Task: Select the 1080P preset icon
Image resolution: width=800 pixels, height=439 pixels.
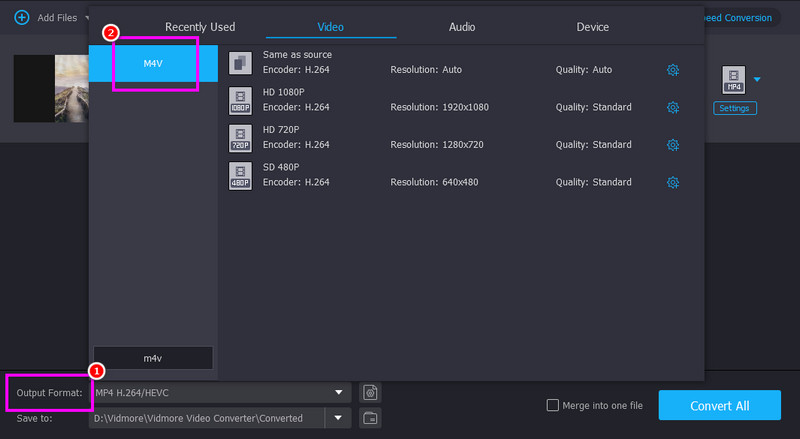Action: (240, 101)
